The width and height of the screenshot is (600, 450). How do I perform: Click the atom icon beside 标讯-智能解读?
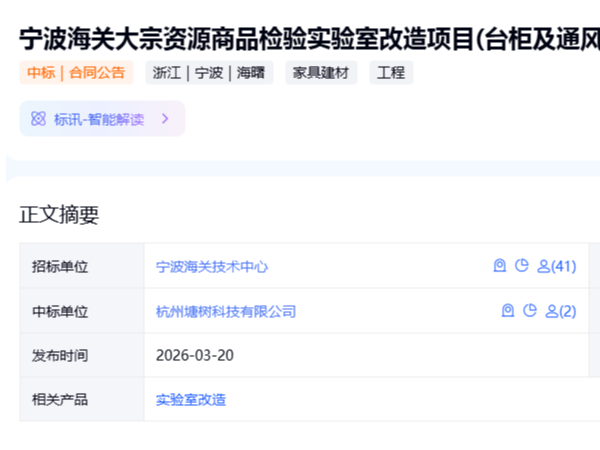point(38,119)
